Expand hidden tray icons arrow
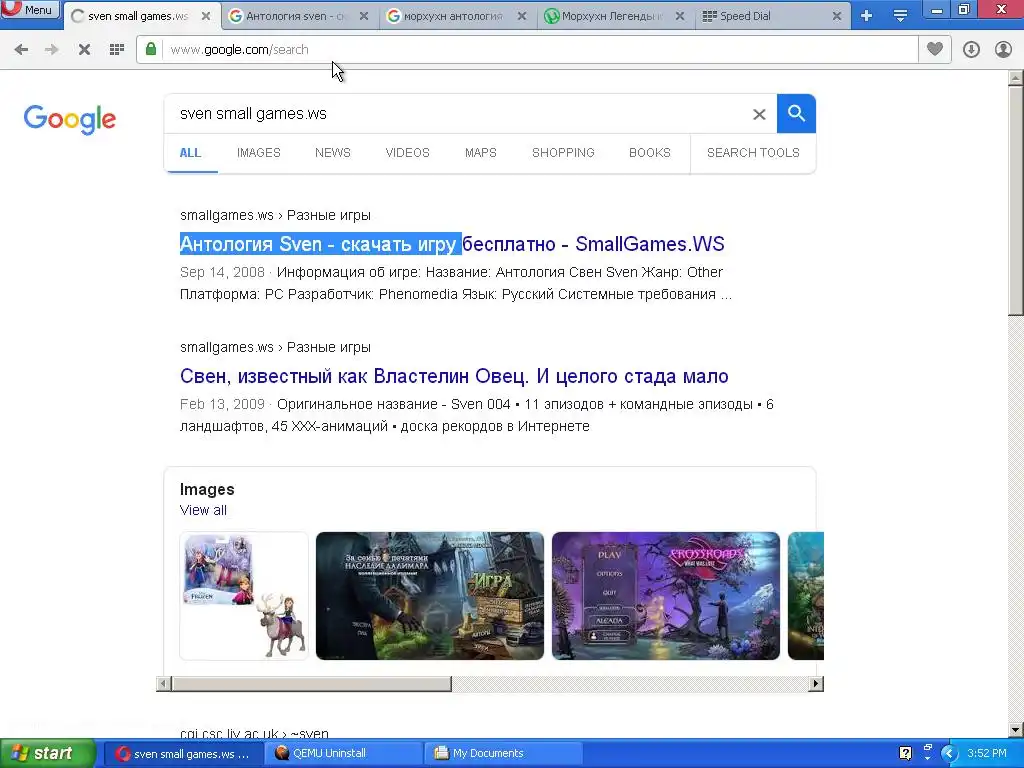The height and width of the screenshot is (768, 1024). 949,754
